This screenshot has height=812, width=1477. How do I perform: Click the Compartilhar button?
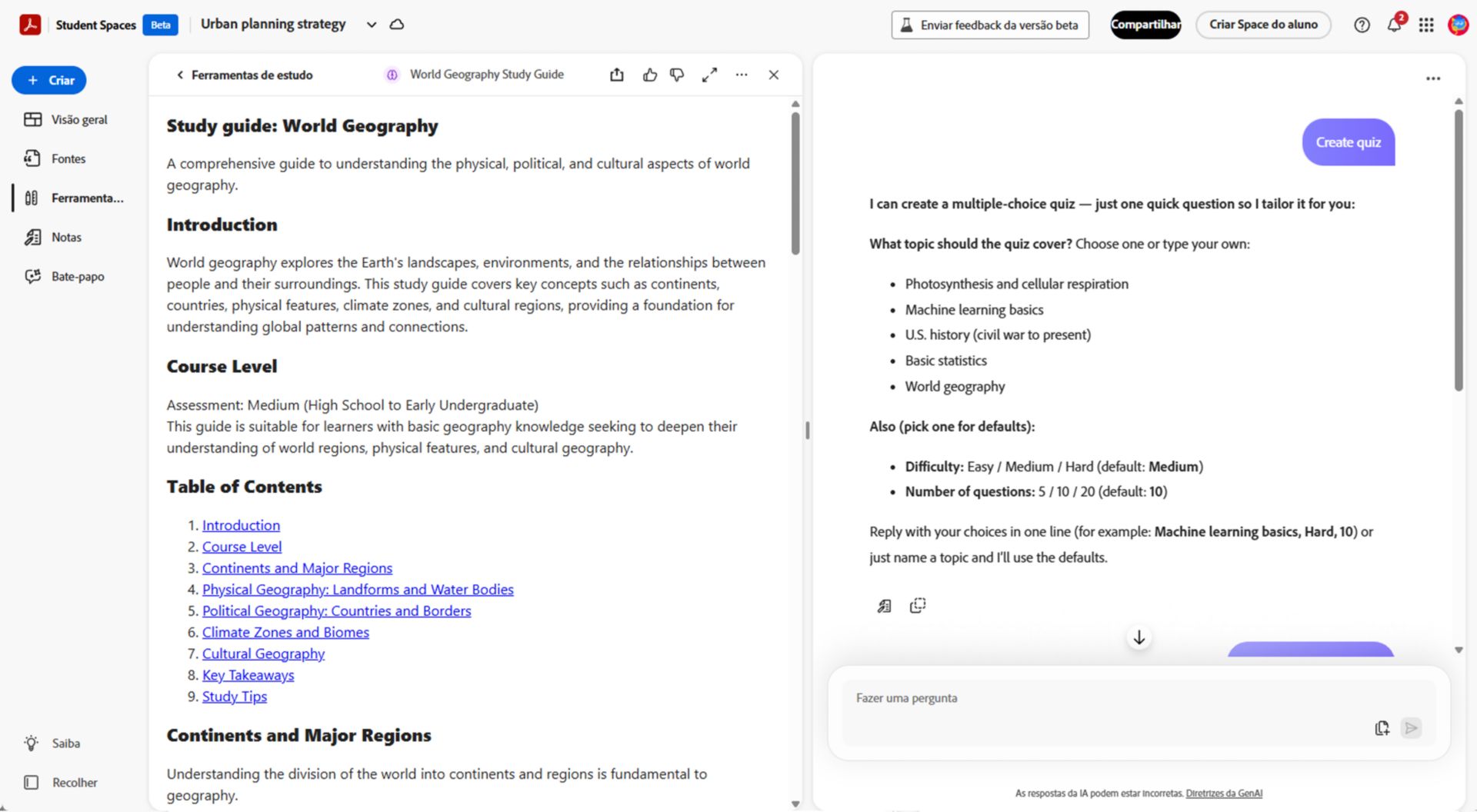coord(1145,25)
